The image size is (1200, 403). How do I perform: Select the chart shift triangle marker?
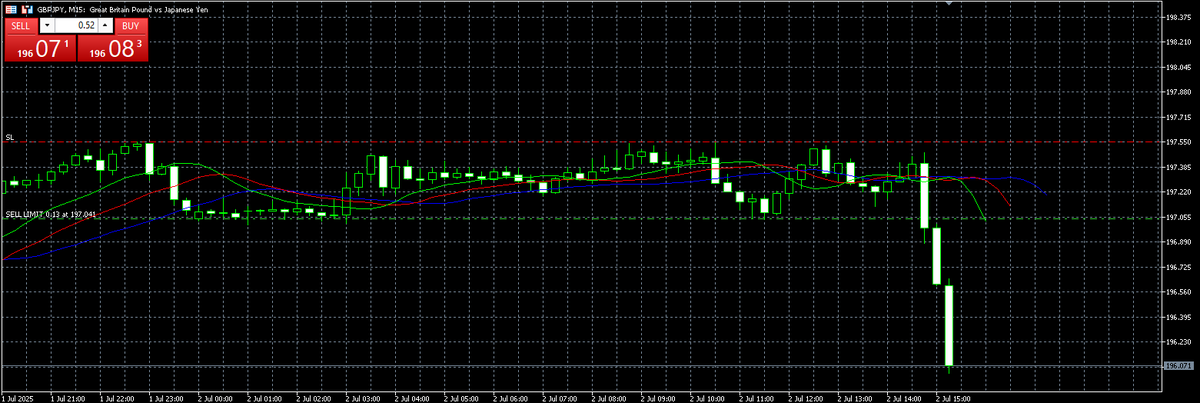(x=949, y=4)
